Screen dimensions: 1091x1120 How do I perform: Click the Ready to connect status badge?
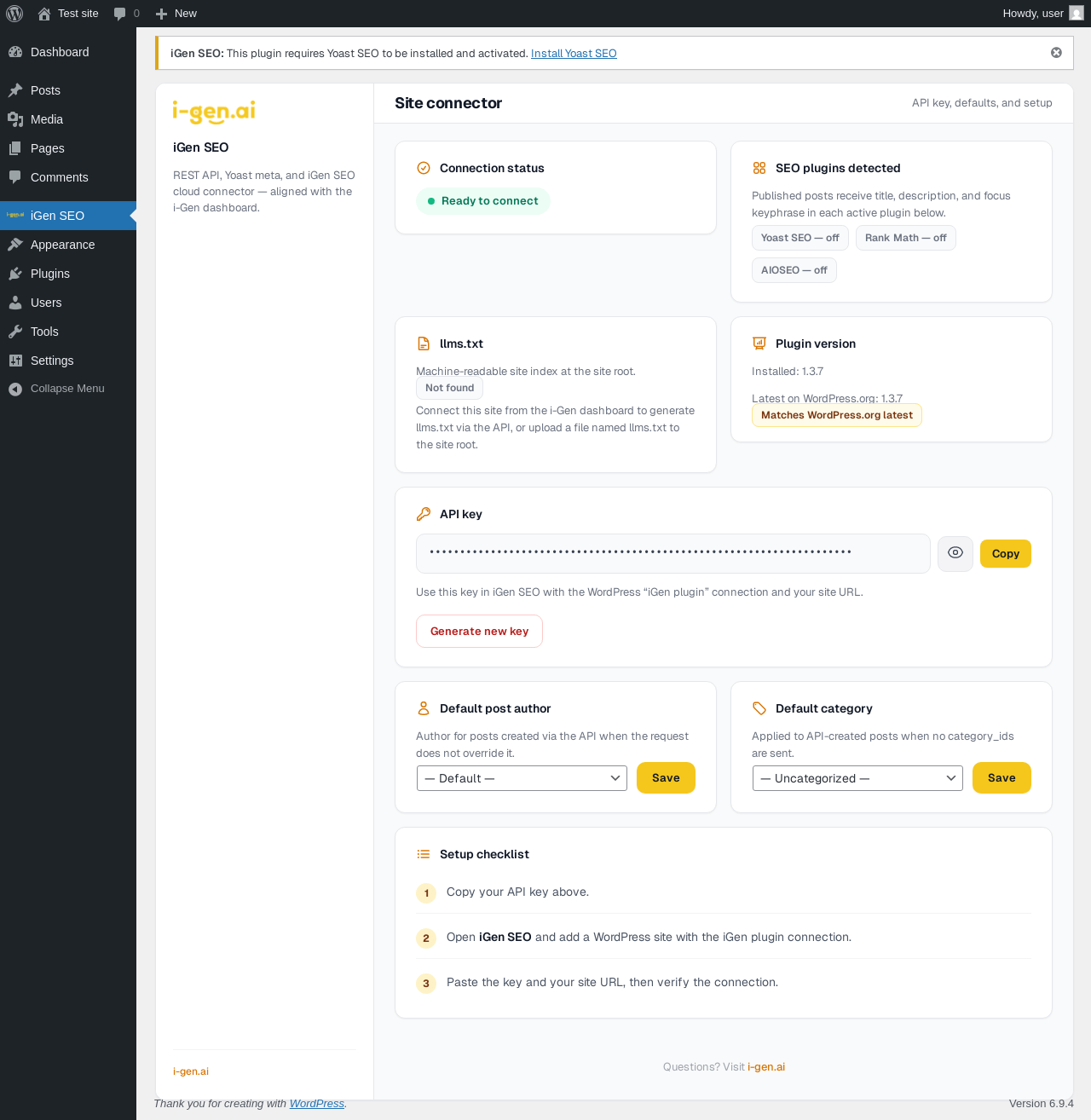(x=483, y=201)
